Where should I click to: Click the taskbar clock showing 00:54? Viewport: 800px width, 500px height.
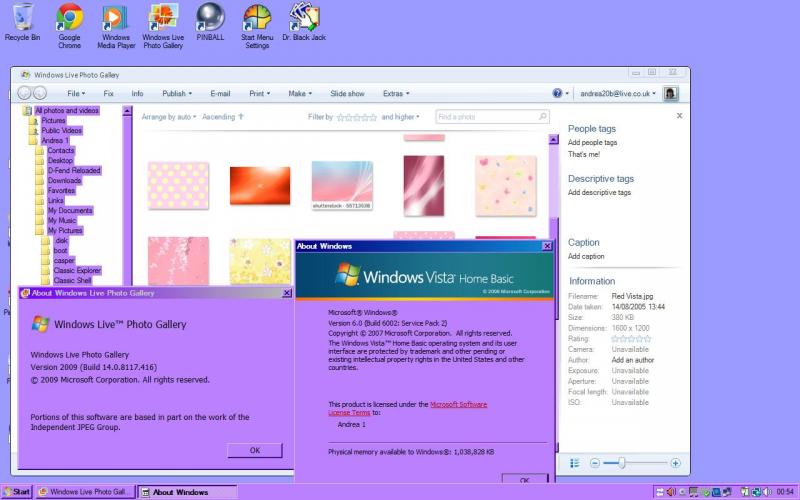pyautogui.click(x=785, y=492)
